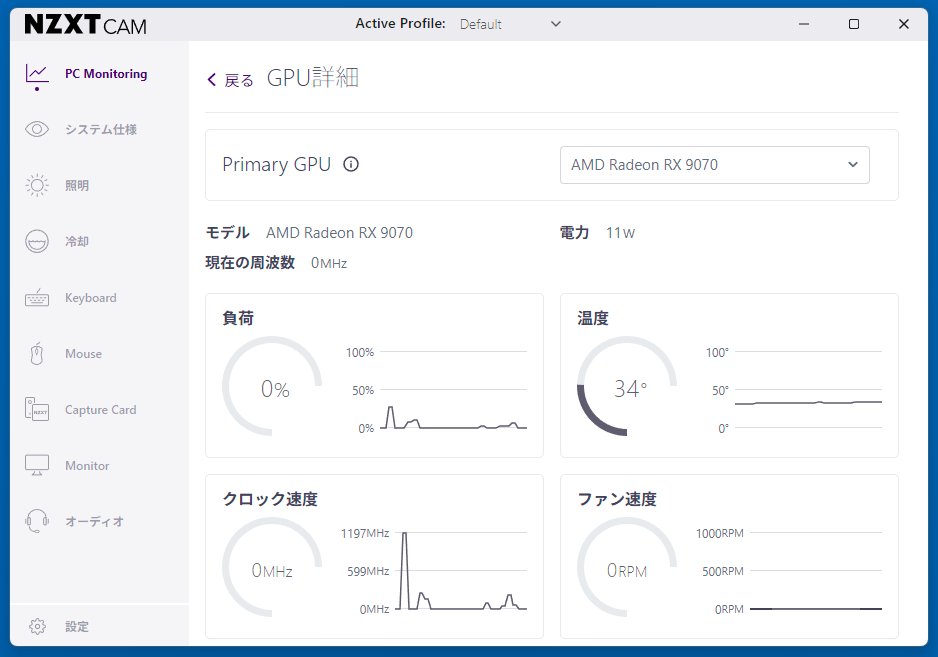Click the cooling icon beside 冷却
Viewport: 938px width, 657px height.
tap(37, 241)
